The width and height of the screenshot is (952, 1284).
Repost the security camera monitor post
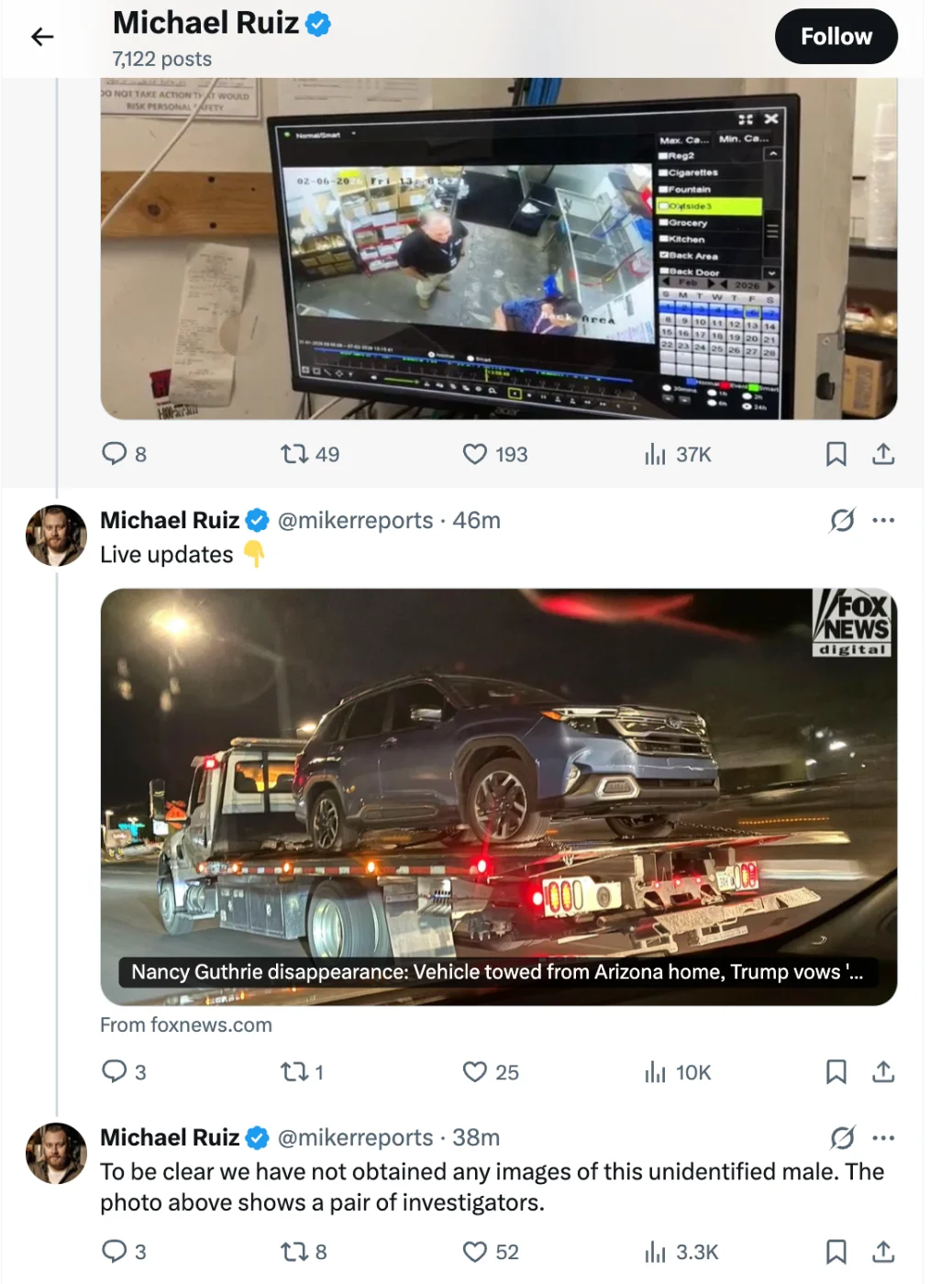tap(294, 454)
